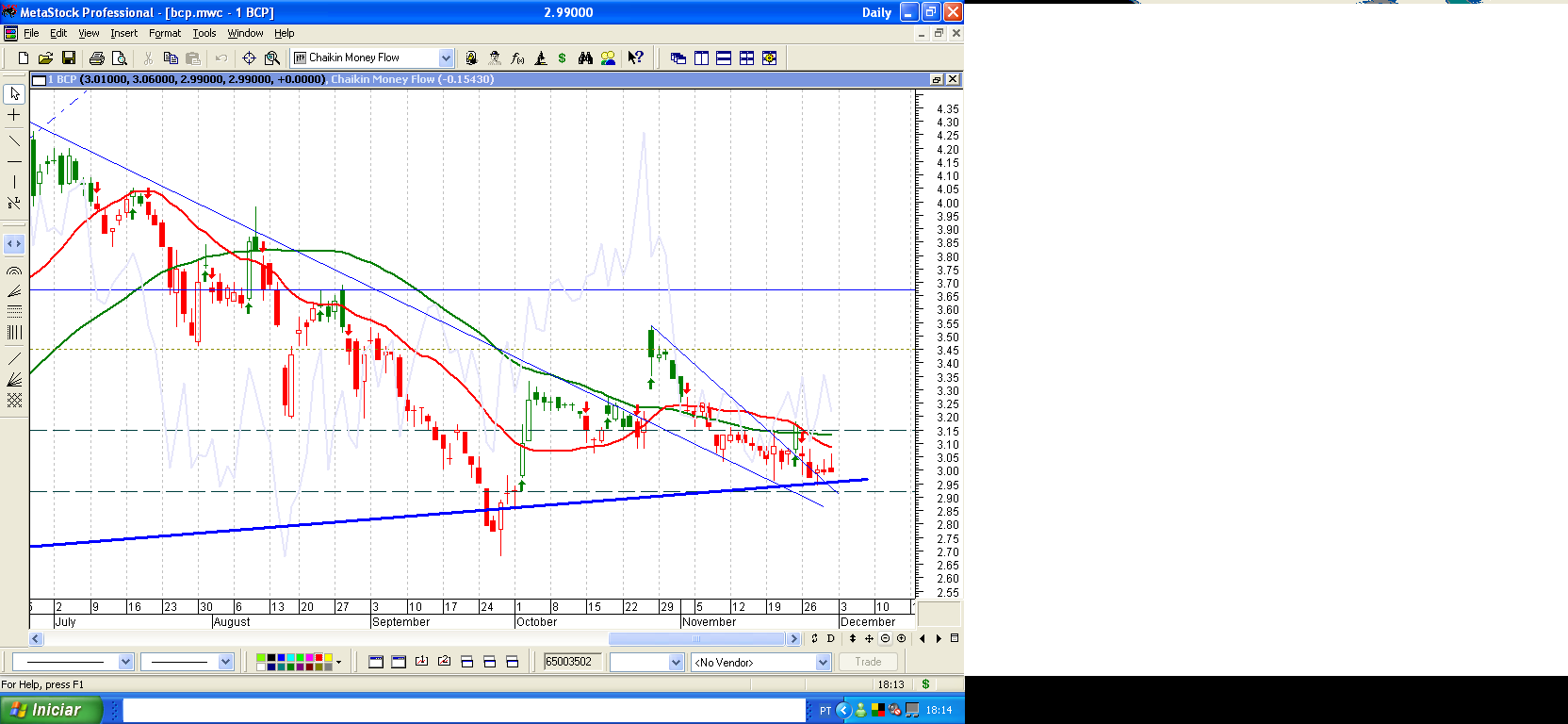Viewport: 1568px width, 724px height.
Task: Toggle the D periodicity button
Action: point(830,638)
